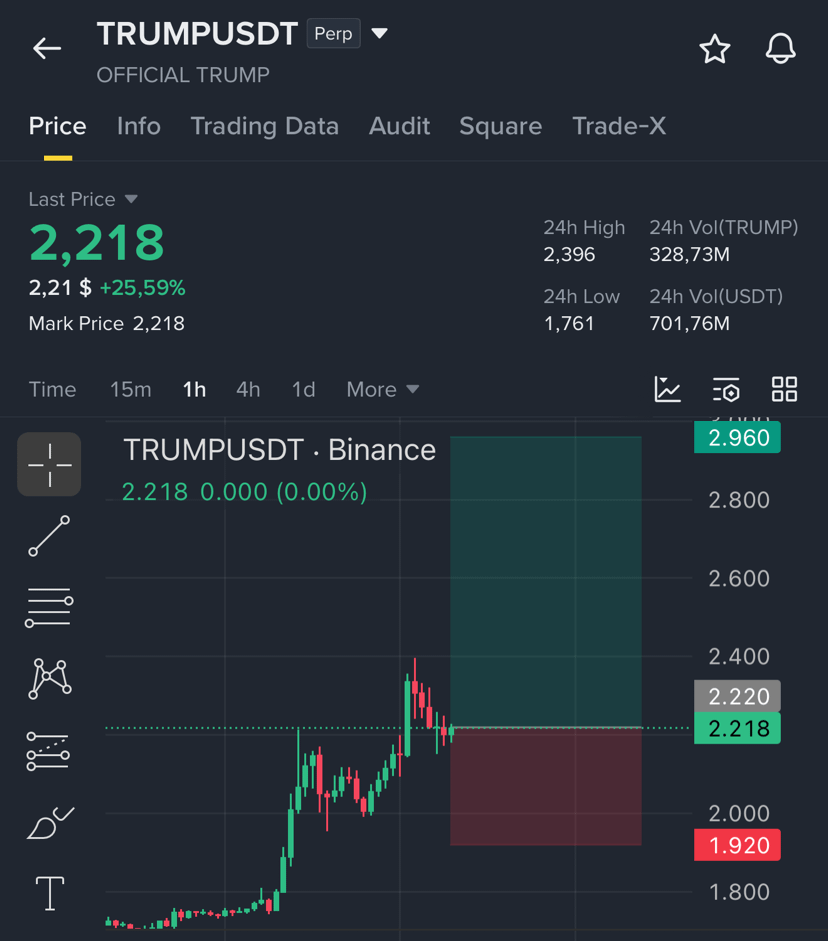This screenshot has width=828, height=941.
Task: Tap the 24h Vol(USDT) value 701,76M
Action: pos(689,323)
